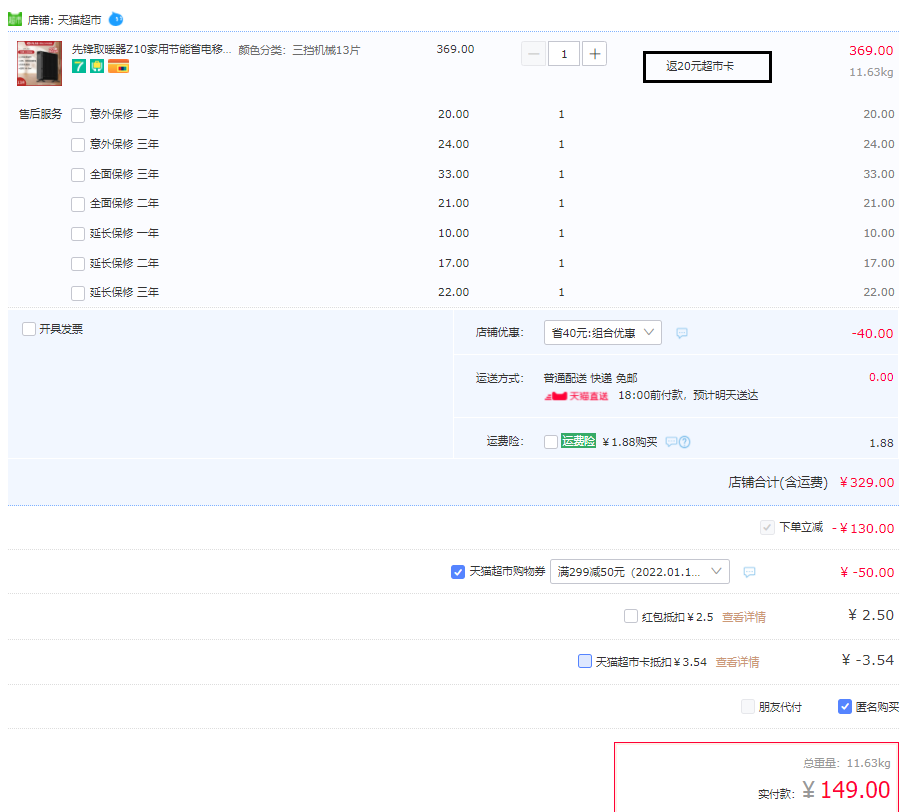Click the 先锋取暖器Z10 product title link
907x812 pixels.
(x=151, y=49)
